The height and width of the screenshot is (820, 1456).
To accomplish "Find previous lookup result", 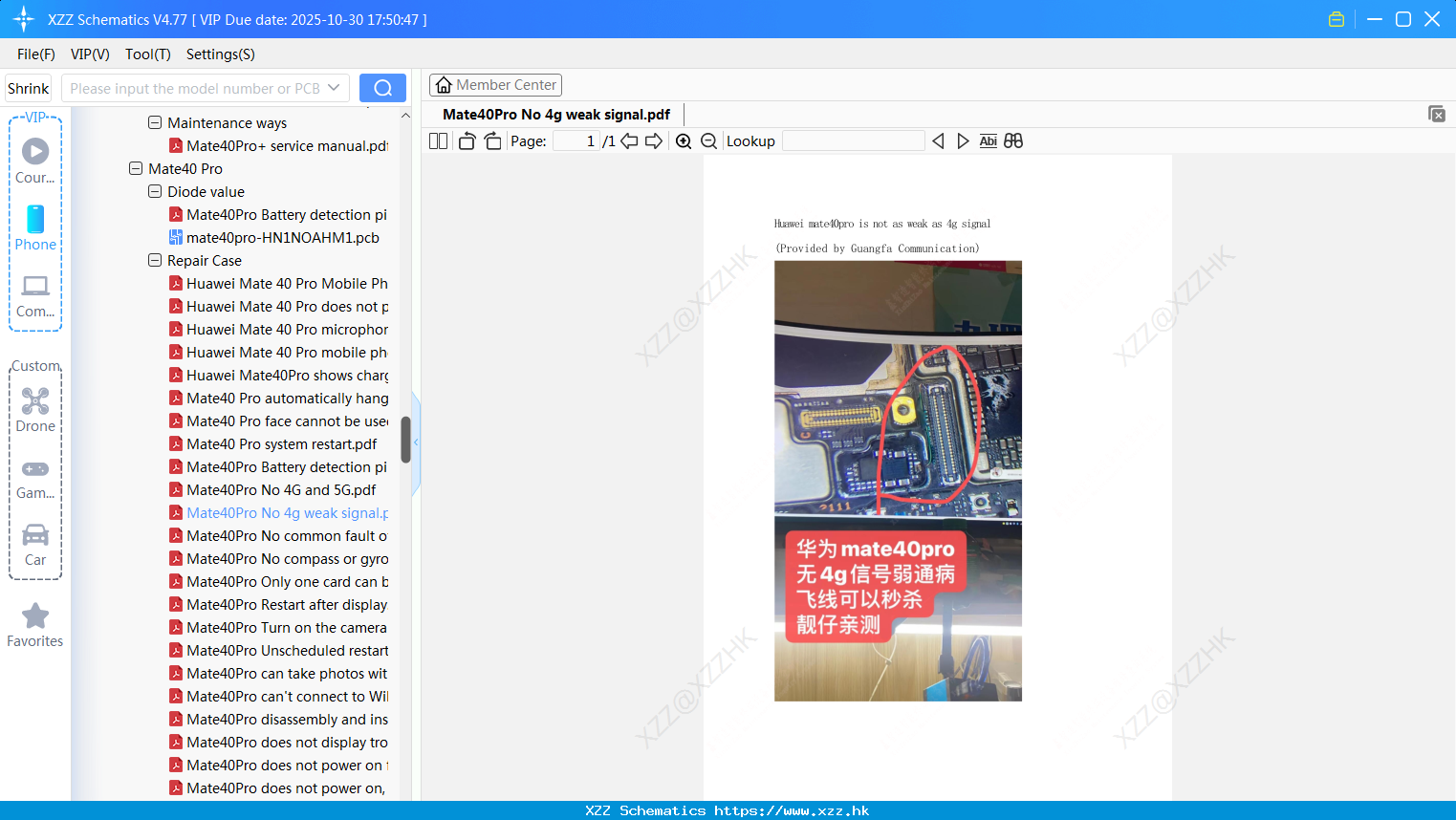I will coord(938,141).
